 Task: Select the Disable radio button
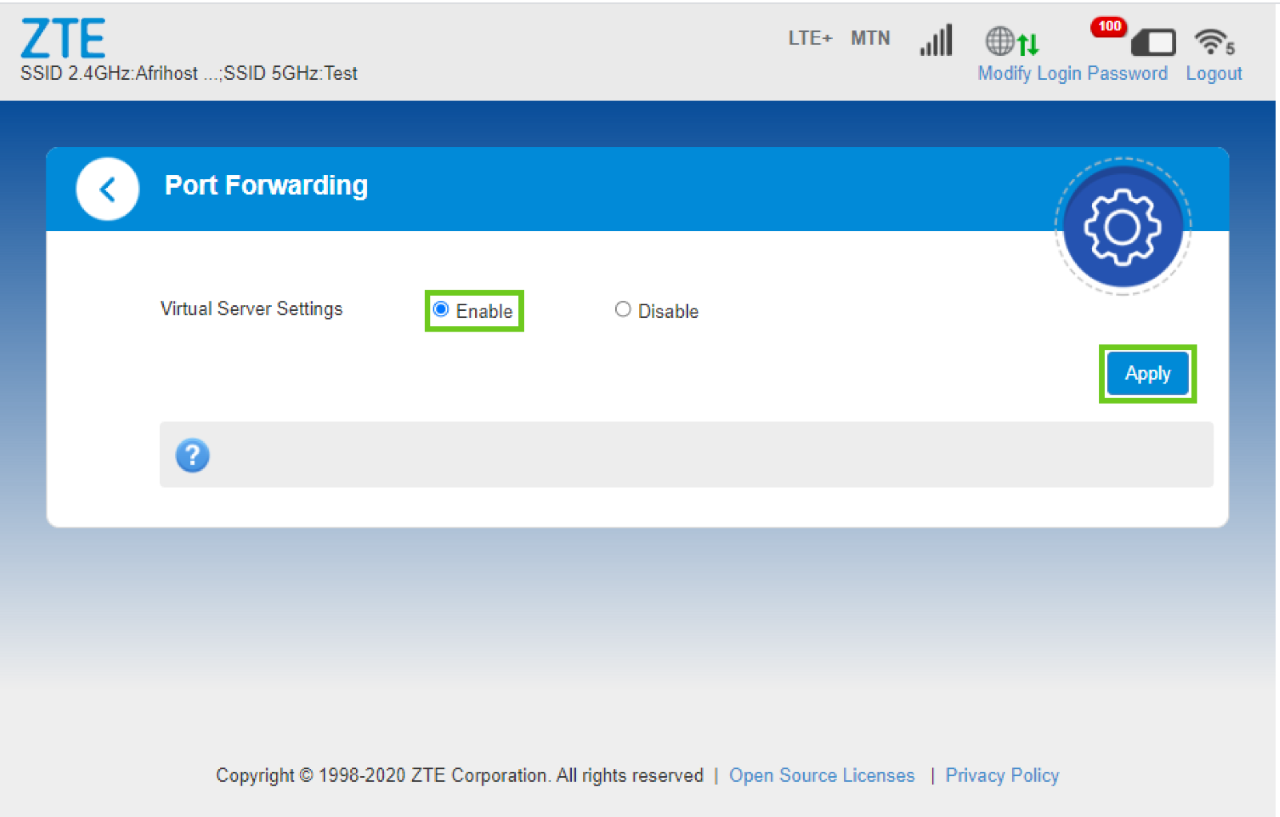(x=623, y=310)
